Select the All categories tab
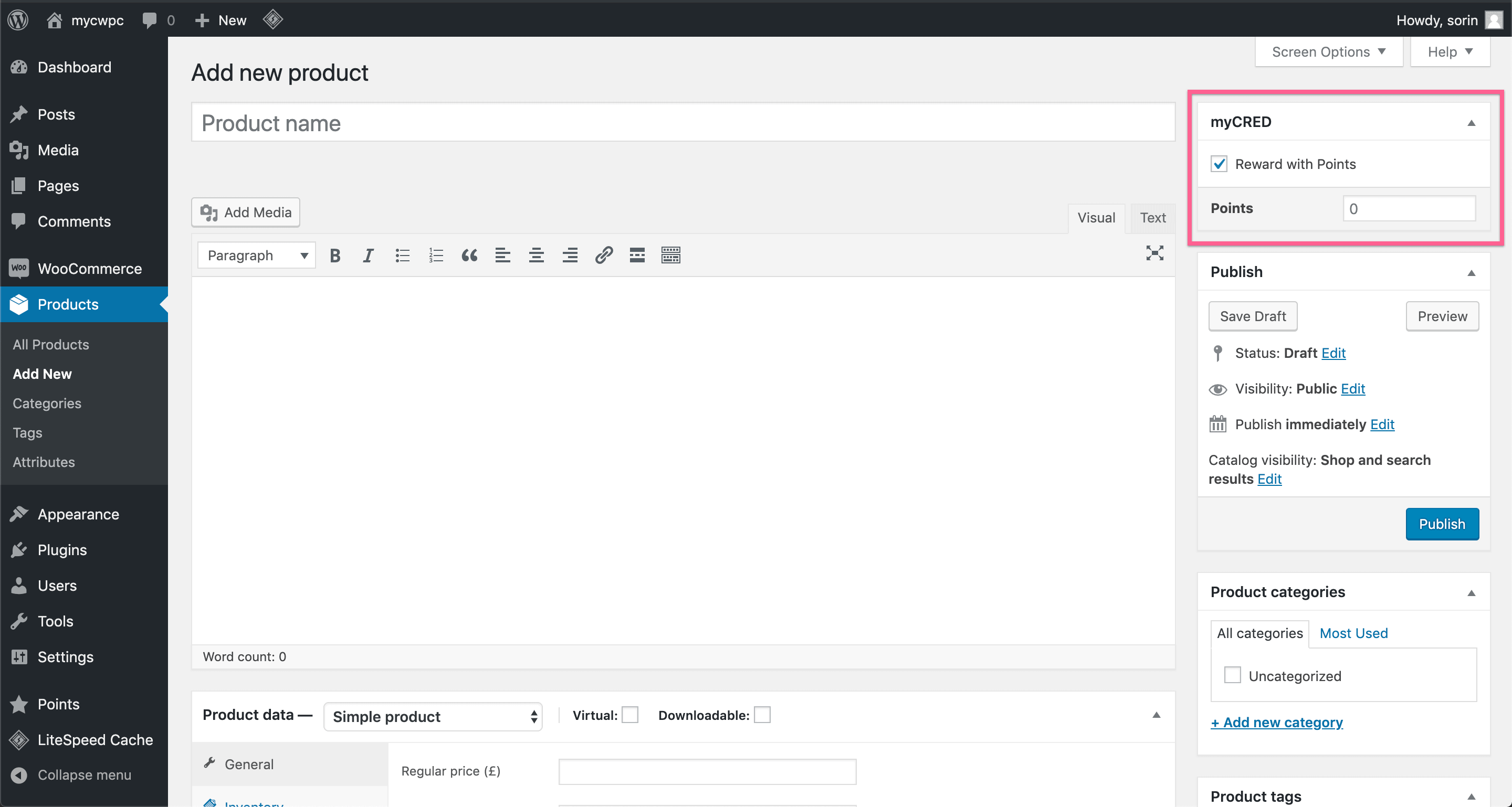Image resolution: width=1512 pixels, height=807 pixels. 1259,633
